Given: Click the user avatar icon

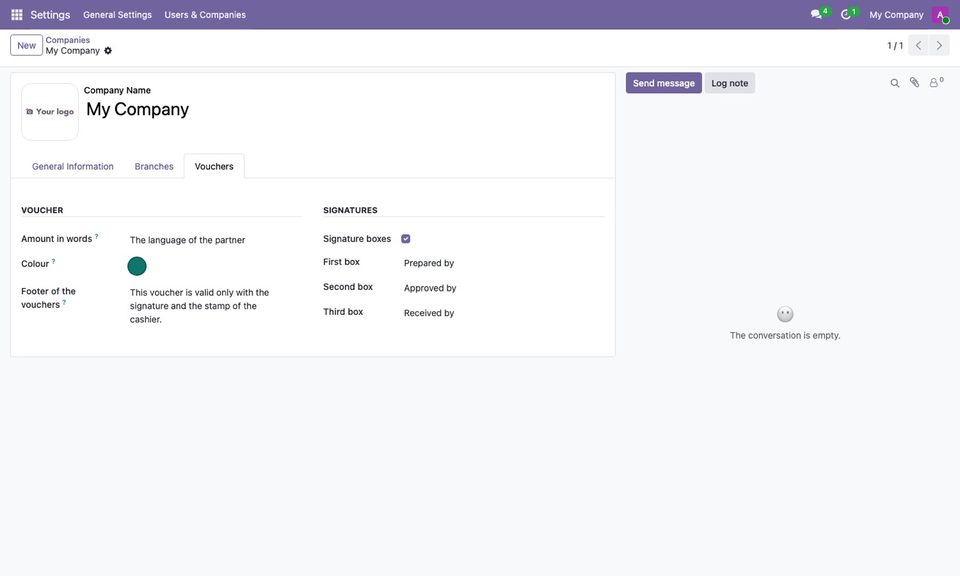Looking at the screenshot, I should coord(940,15).
